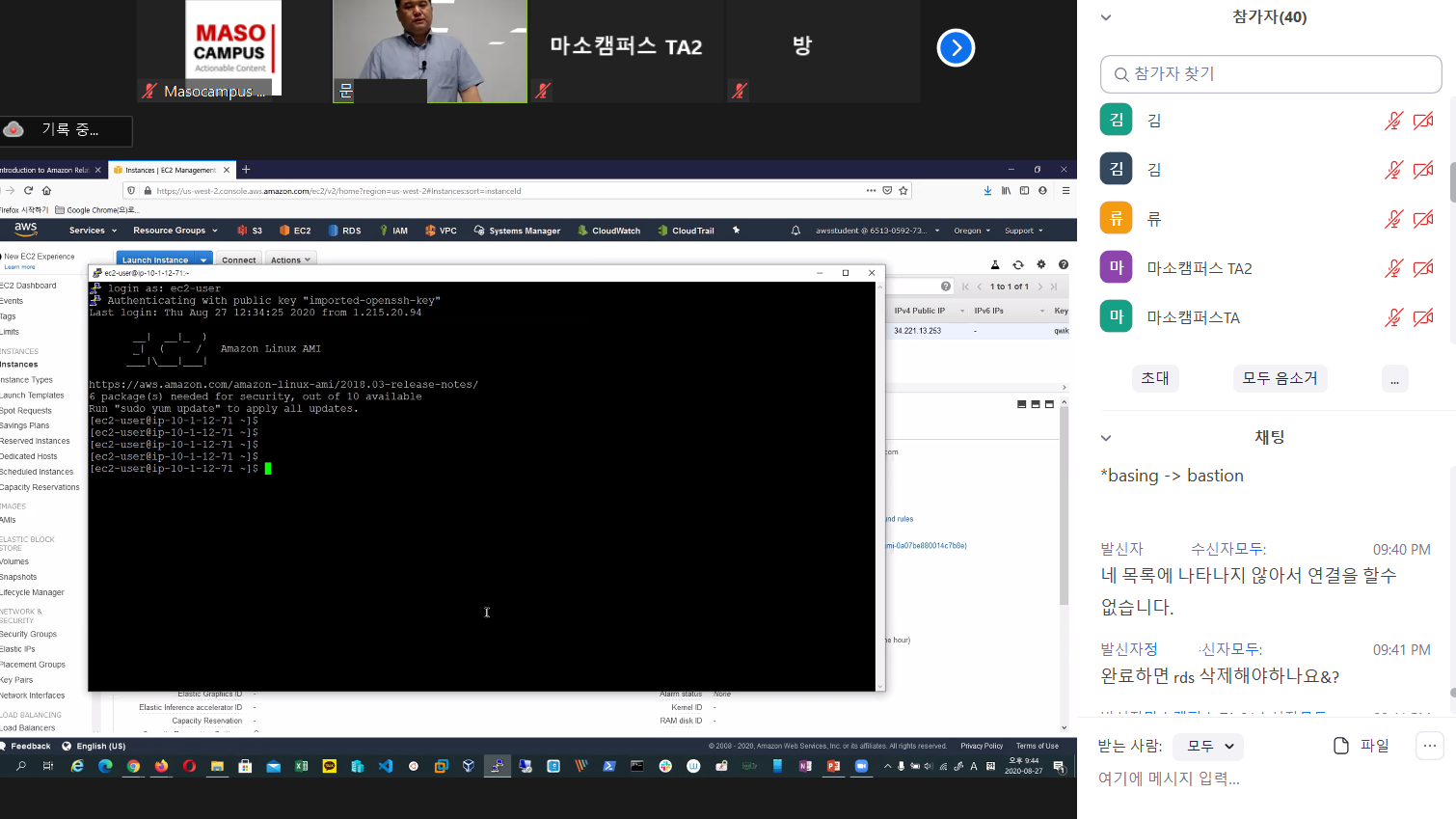
Task: Open PowerPoint from the Windows taskbar
Action: point(833,766)
